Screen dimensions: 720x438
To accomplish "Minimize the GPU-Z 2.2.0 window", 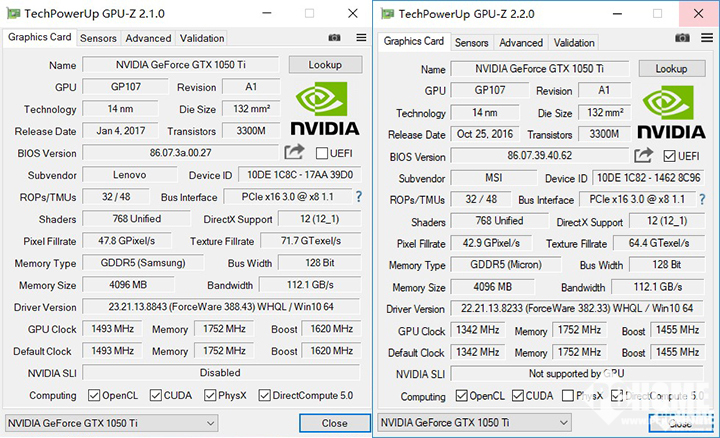I will [617, 14].
